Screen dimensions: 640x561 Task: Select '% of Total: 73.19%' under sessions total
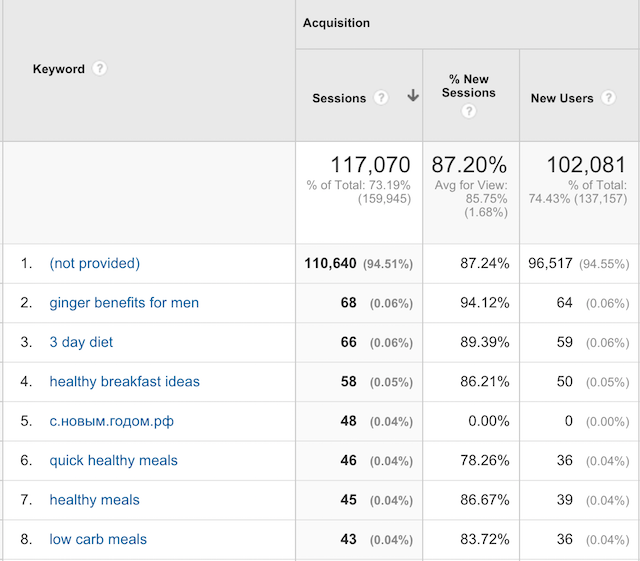(358, 185)
